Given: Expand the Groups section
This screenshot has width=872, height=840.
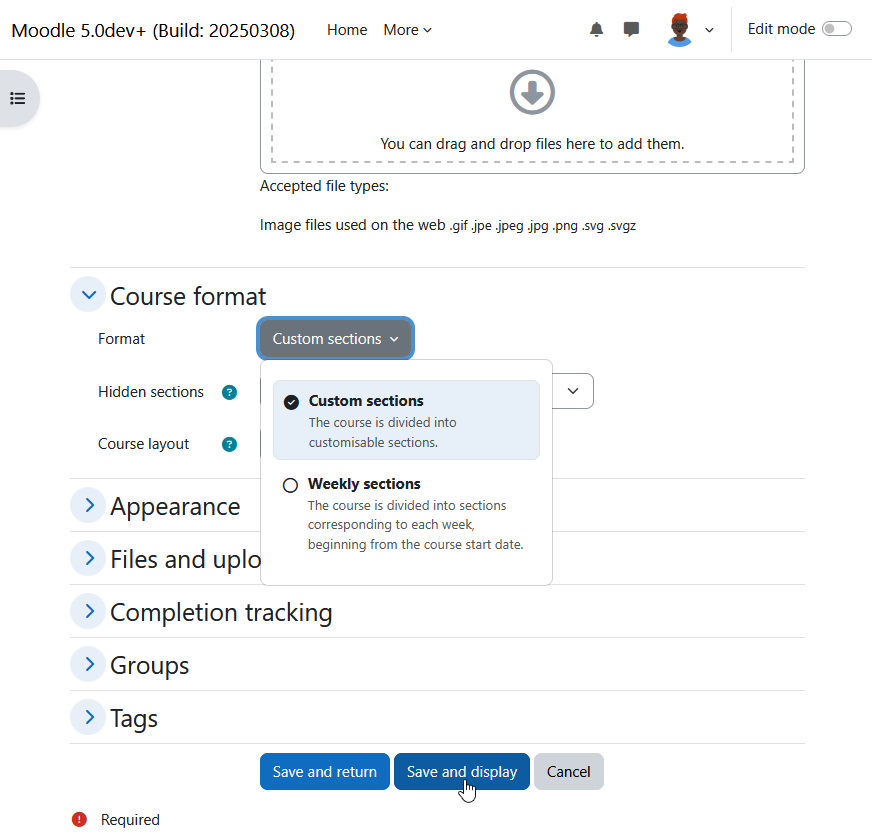Looking at the screenshot, I should (88, 664).
